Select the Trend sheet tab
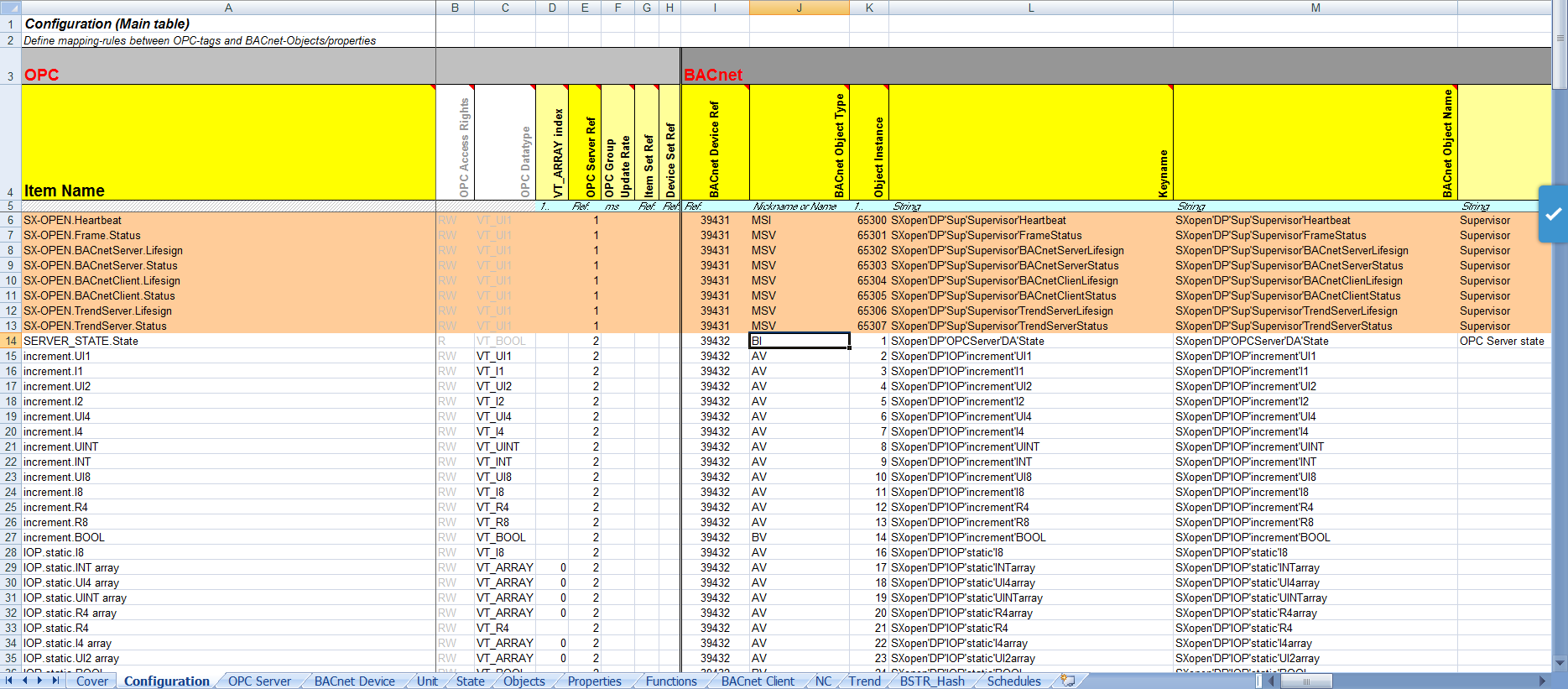1568x689 pixels. [x=864, y=681]
